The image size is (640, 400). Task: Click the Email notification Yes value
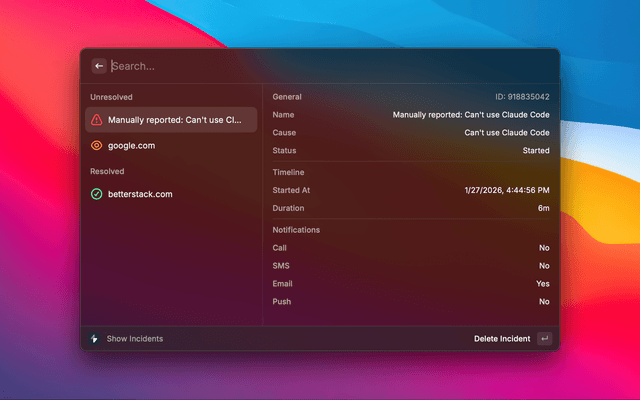point(542,283)
